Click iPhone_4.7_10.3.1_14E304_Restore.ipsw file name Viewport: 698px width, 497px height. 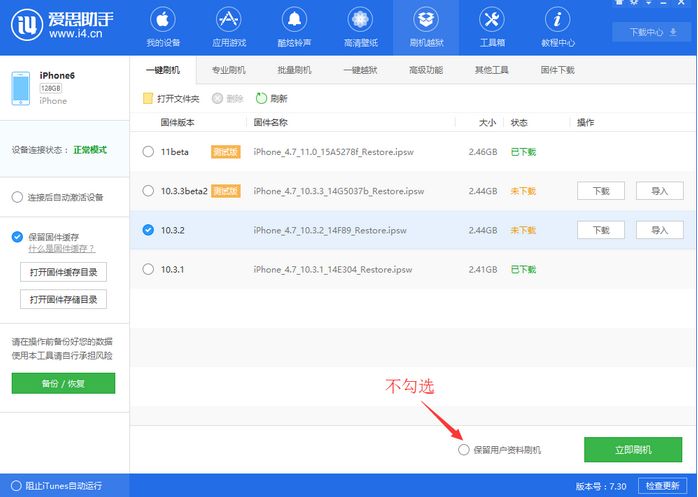point(333,269)
